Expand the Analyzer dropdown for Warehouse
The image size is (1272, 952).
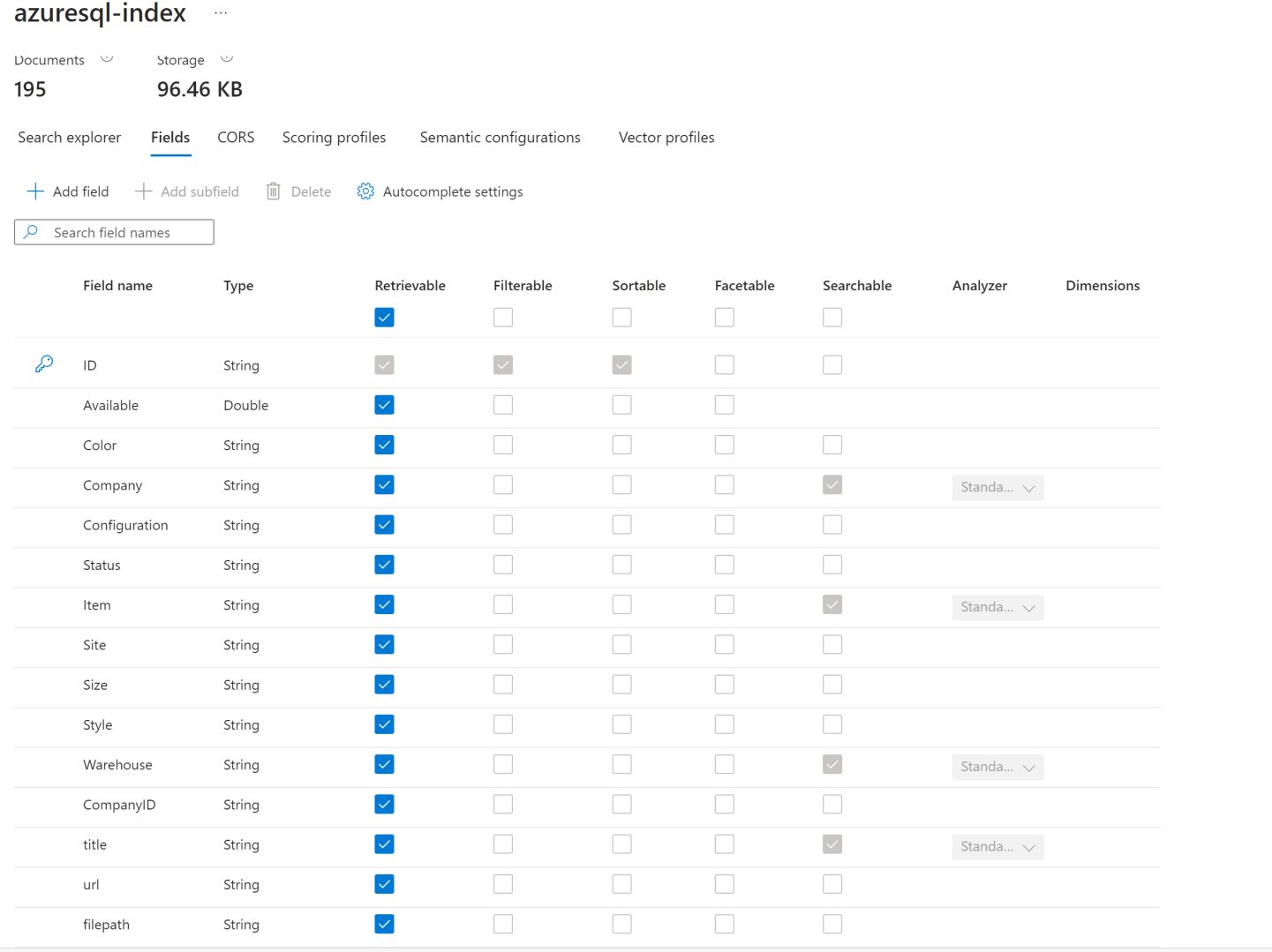997,767
